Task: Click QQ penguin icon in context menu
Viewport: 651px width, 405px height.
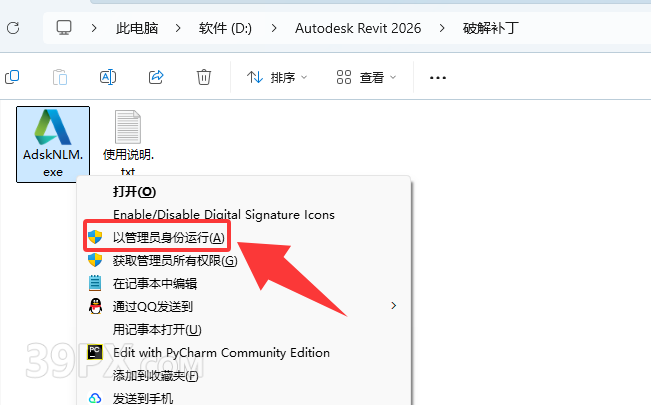Action: [95, 306]
